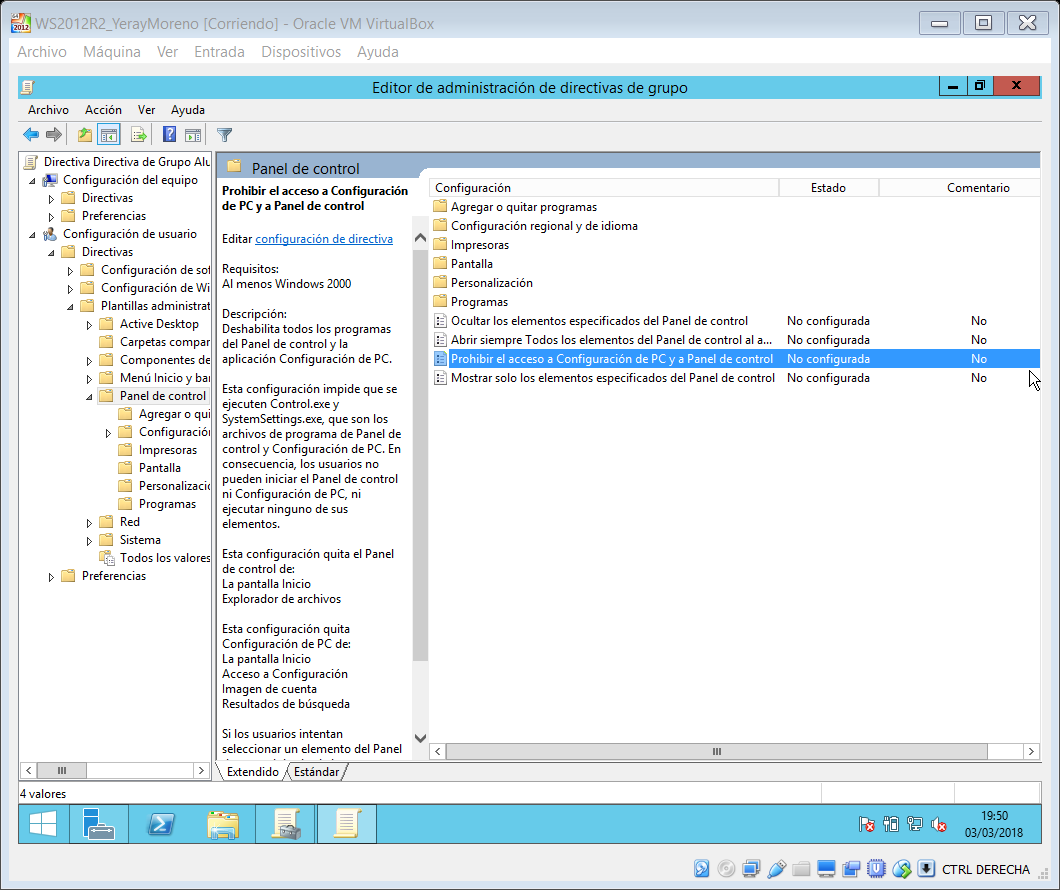
Task: Expand the bottom Preferencias node
Action: pos(51,577)
